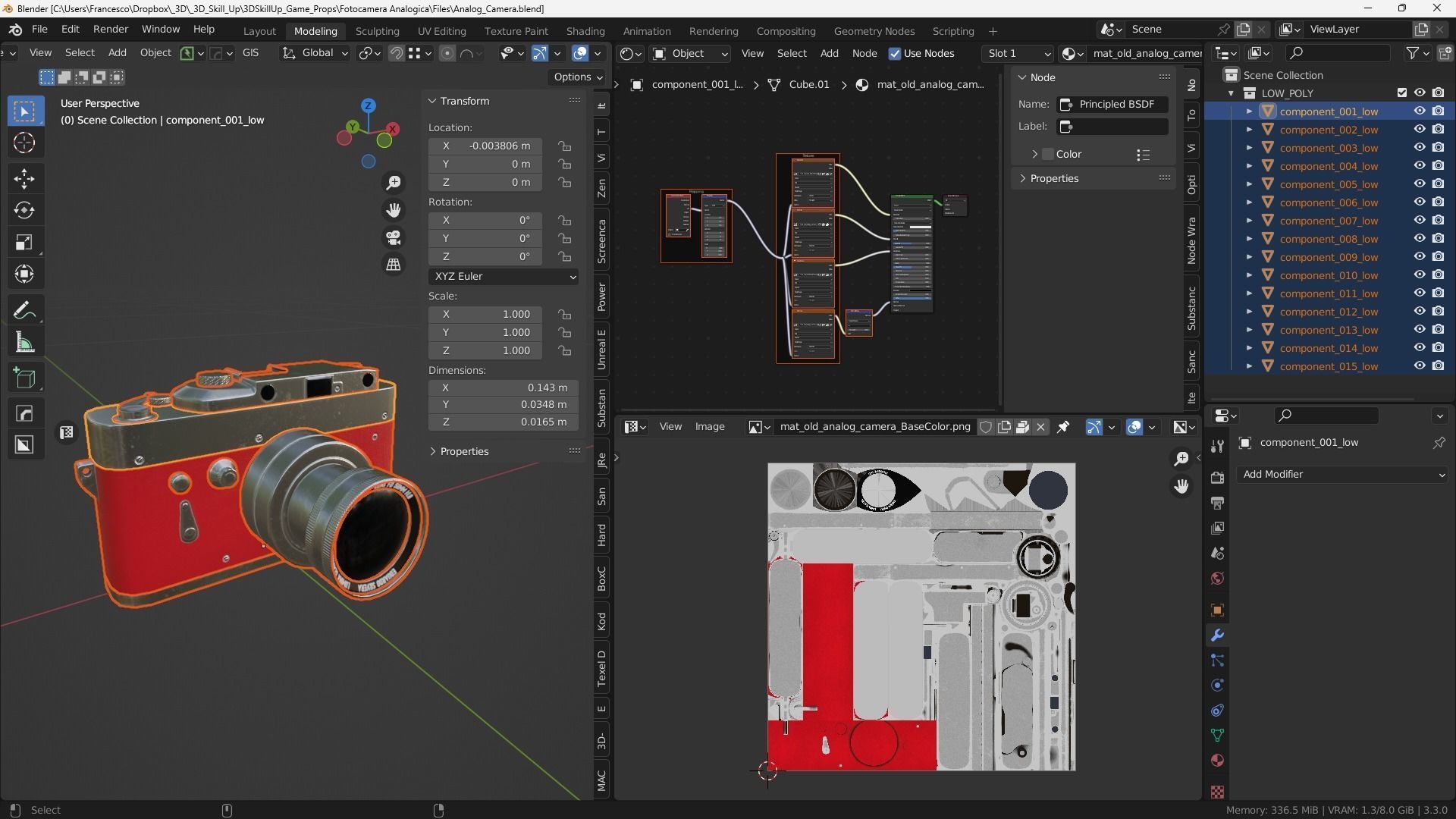The image size is (1456, 819).
Task: Expand the Properties panel under Dimensions
Action: (463, 451)
